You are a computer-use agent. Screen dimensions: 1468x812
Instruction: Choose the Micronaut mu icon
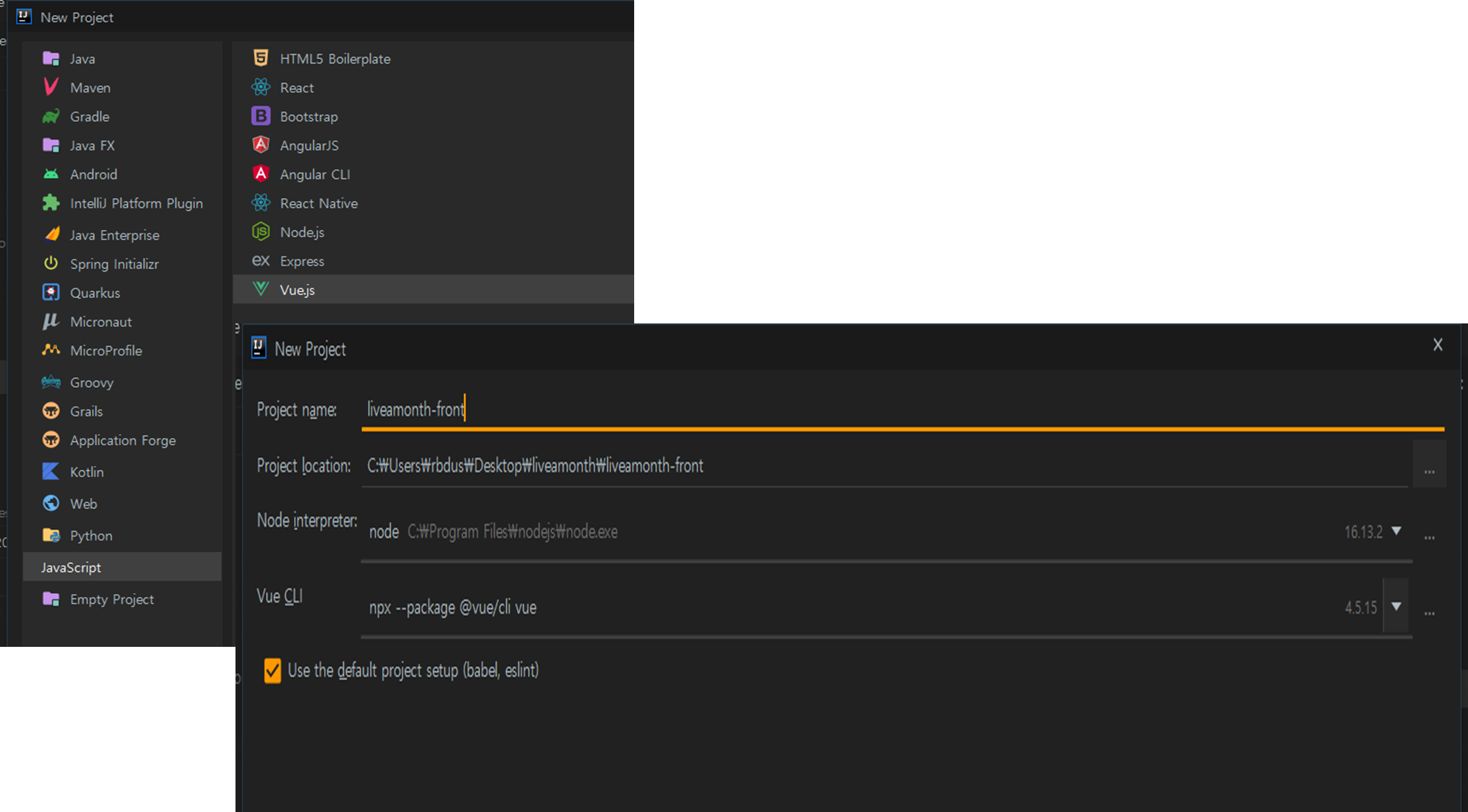(51, 321)
